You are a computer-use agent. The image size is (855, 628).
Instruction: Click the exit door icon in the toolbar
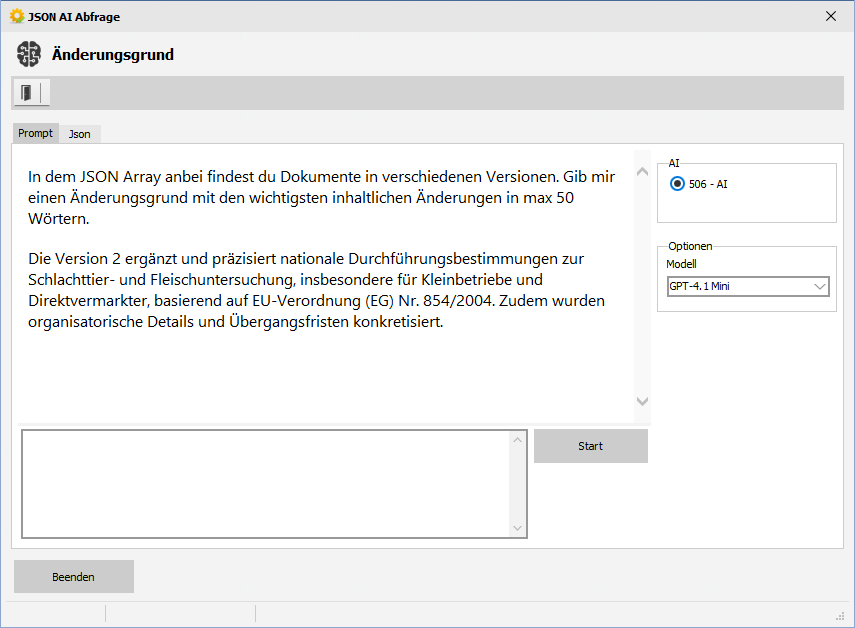(27, 93)
